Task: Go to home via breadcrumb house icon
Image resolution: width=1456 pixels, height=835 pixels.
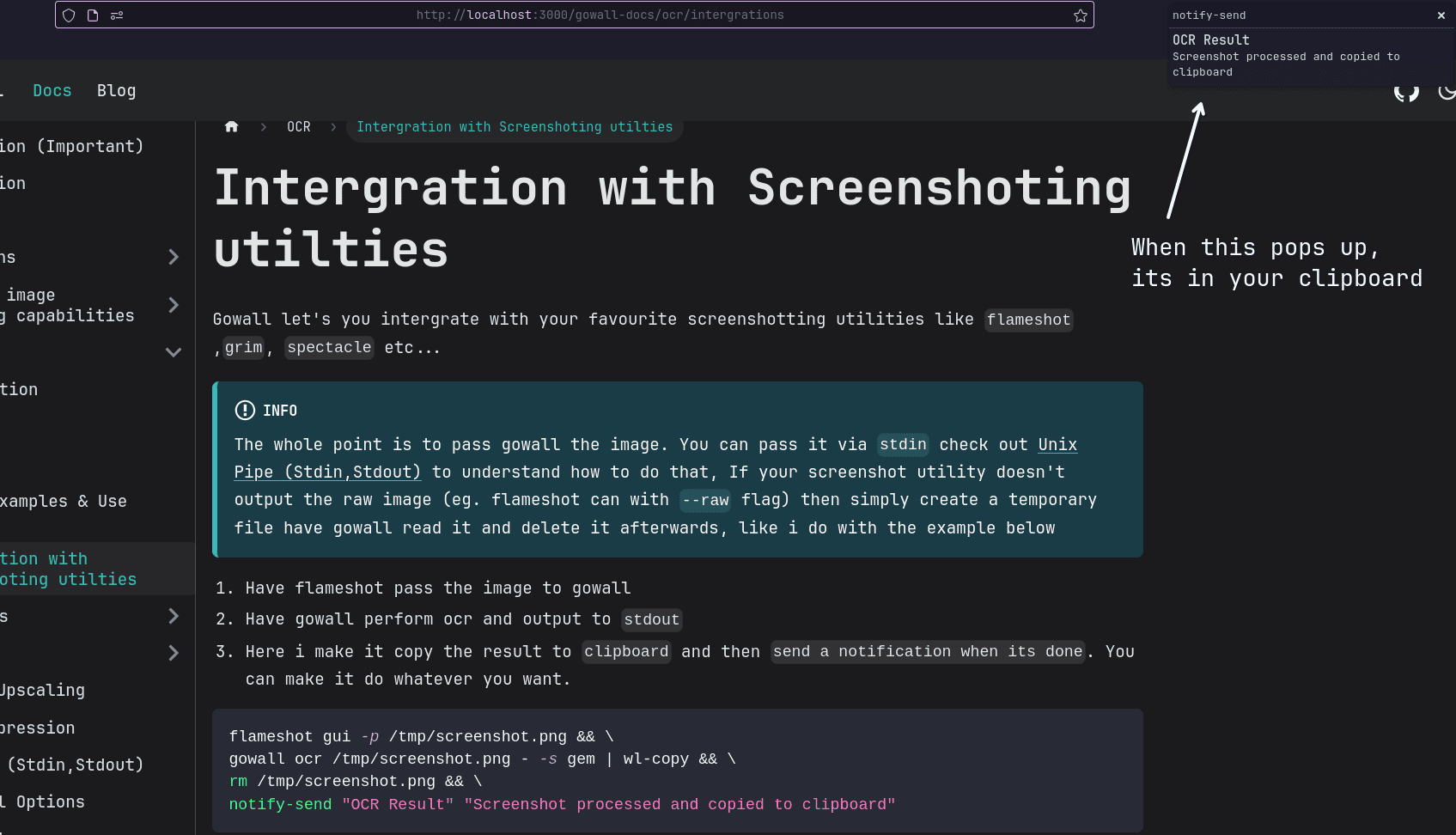Action: pos(231,127)
